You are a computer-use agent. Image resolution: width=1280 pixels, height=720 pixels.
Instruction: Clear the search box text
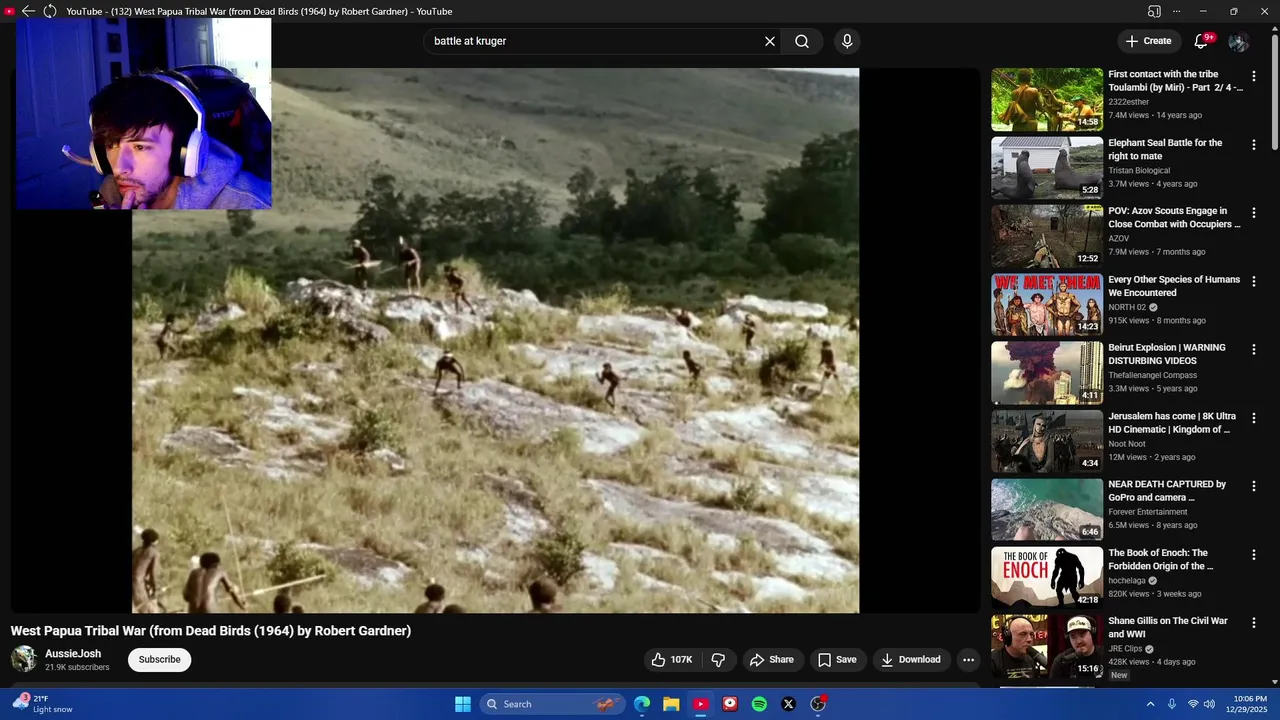pyautogui.click(x=770, y=41)
